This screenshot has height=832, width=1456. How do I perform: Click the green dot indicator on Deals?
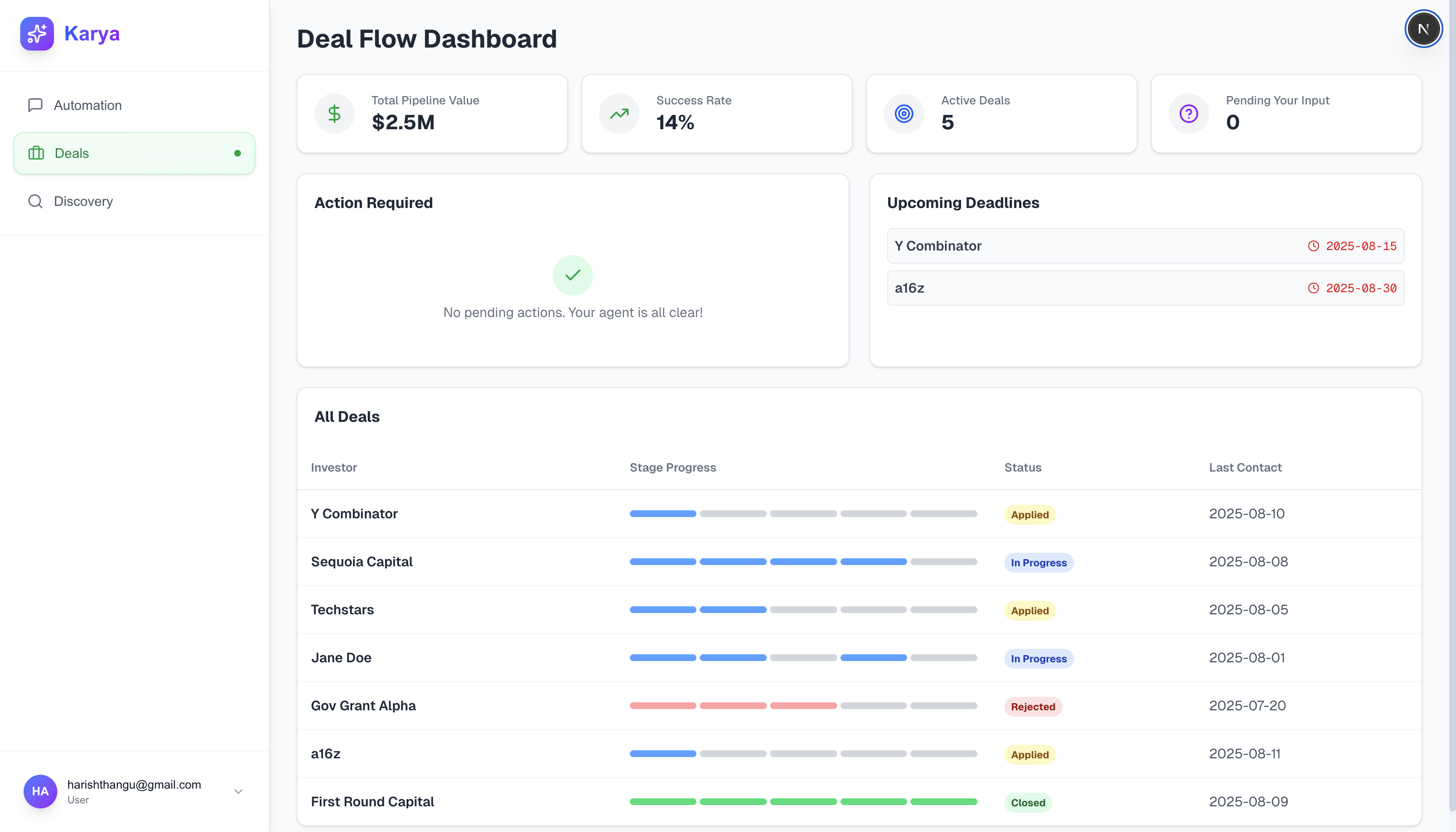[237, 153]
